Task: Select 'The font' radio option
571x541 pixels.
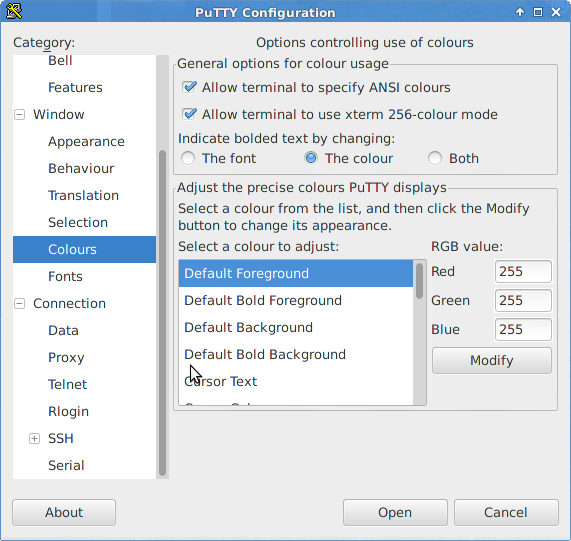Action: [188, 158]
